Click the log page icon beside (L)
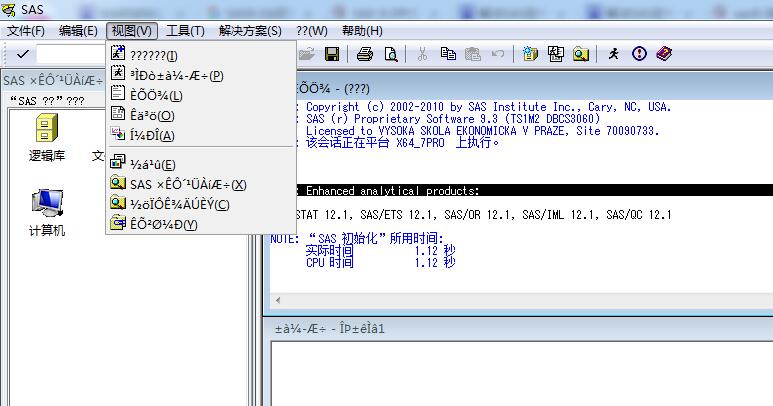This screenshot has width=773, height=406. (118, 93)
